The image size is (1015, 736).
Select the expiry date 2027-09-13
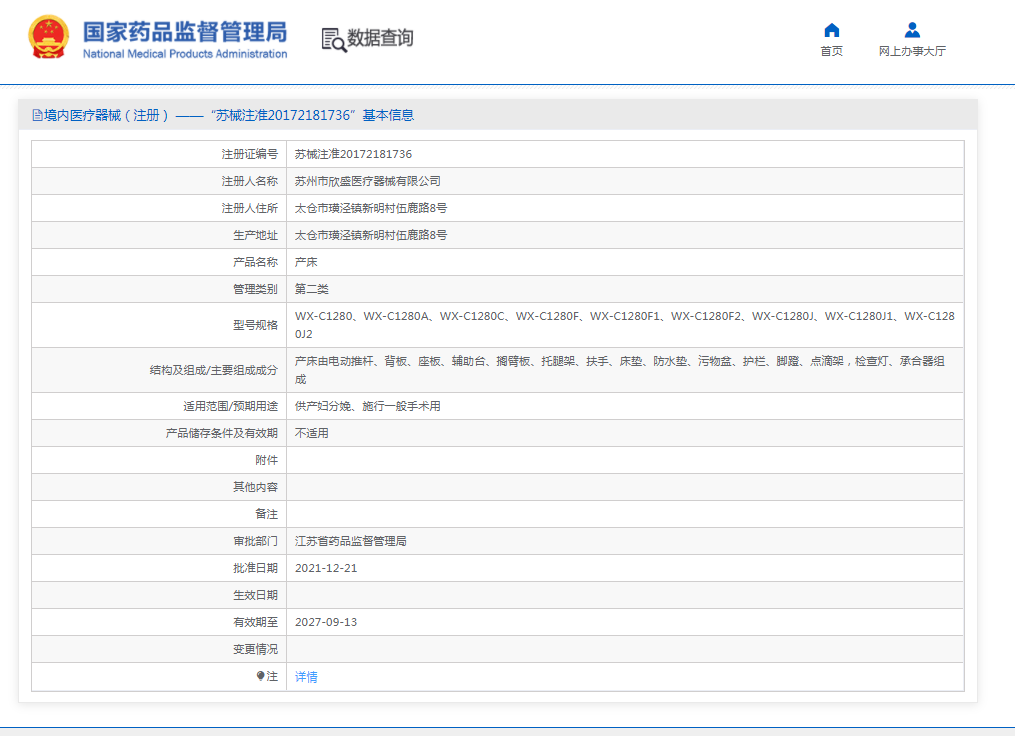pos(326,622)
